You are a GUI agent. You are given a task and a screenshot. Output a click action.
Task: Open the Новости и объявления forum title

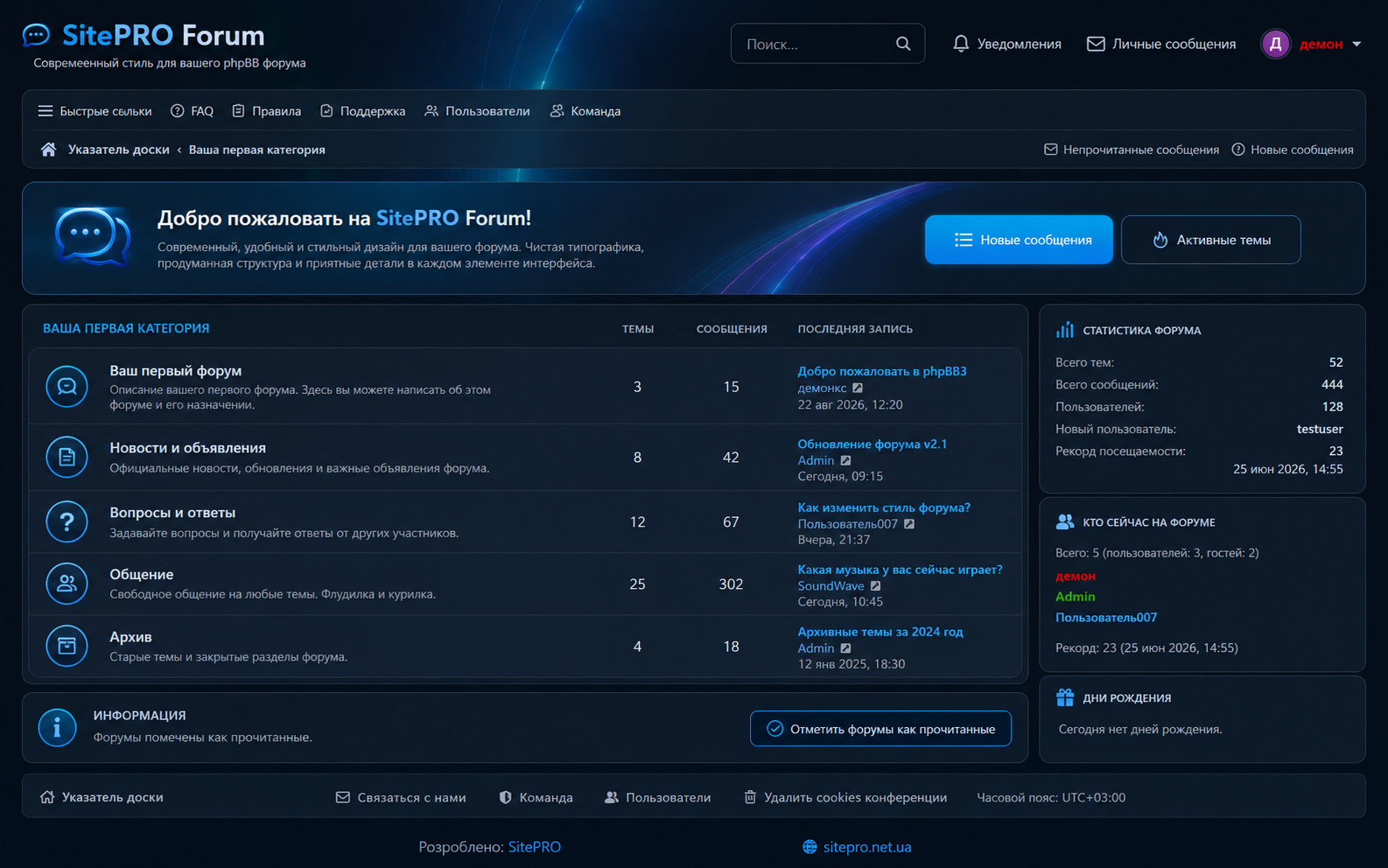point(187,447)
